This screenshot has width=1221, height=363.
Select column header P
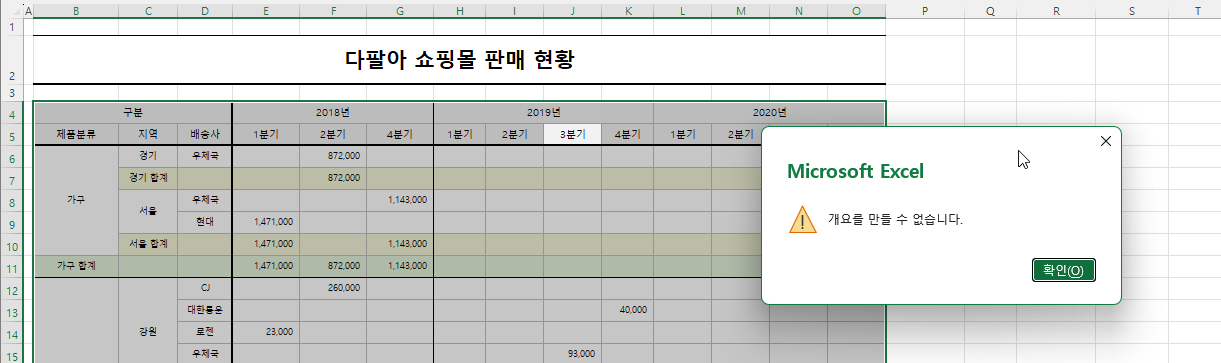coord(926,10)
